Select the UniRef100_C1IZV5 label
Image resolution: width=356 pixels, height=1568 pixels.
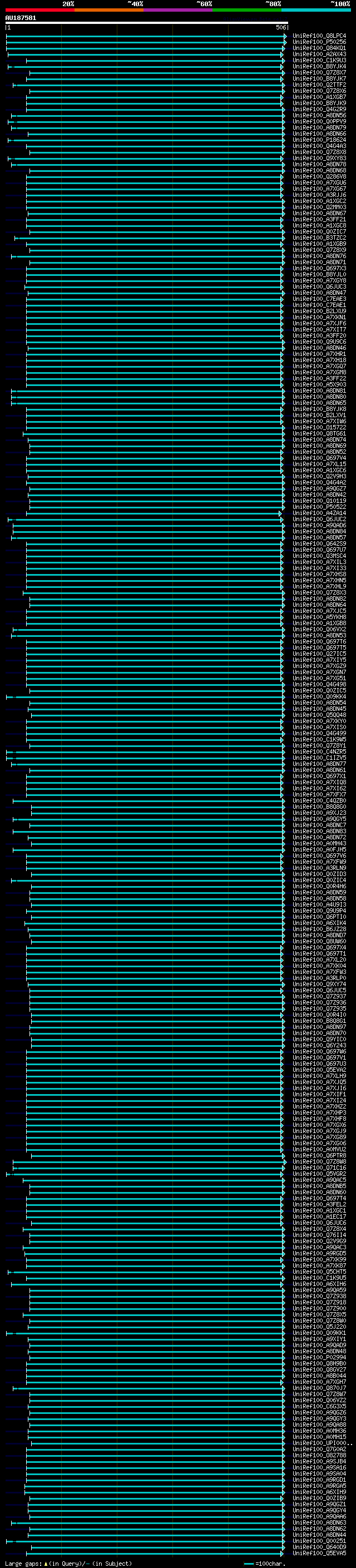tap(319, 758)
